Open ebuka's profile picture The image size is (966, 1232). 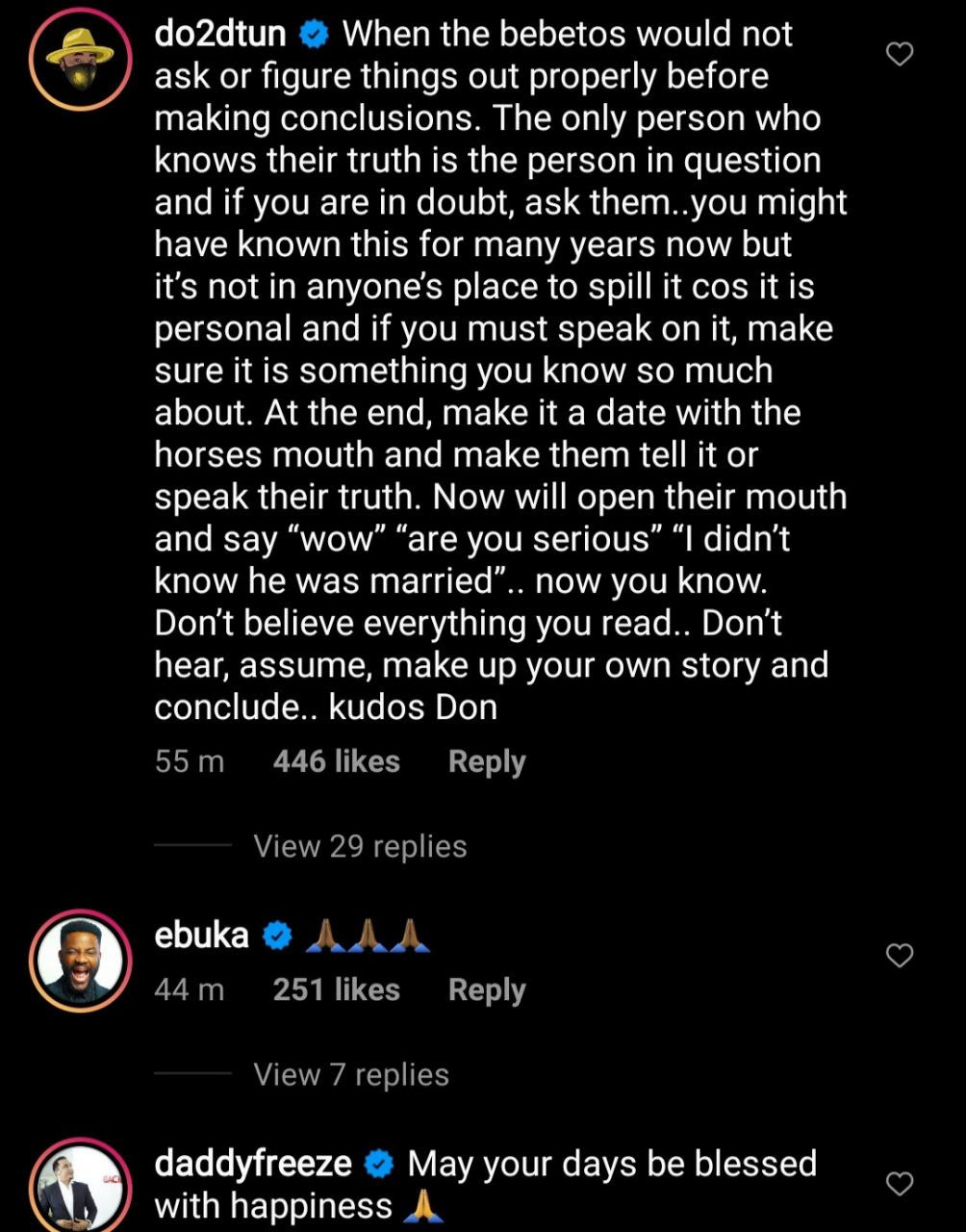(x=80, y=959)
